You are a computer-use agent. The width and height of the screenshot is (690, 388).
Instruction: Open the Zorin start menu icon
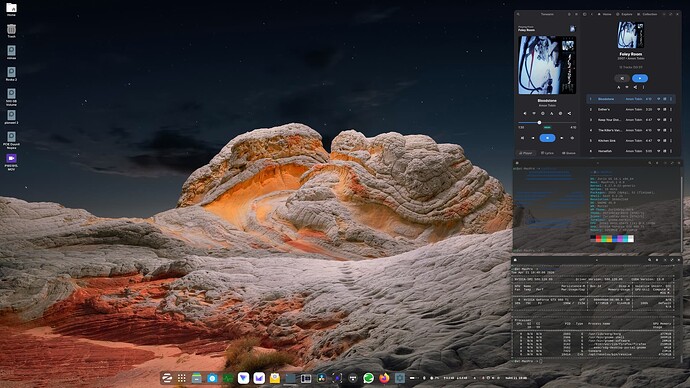coord(167,378)
